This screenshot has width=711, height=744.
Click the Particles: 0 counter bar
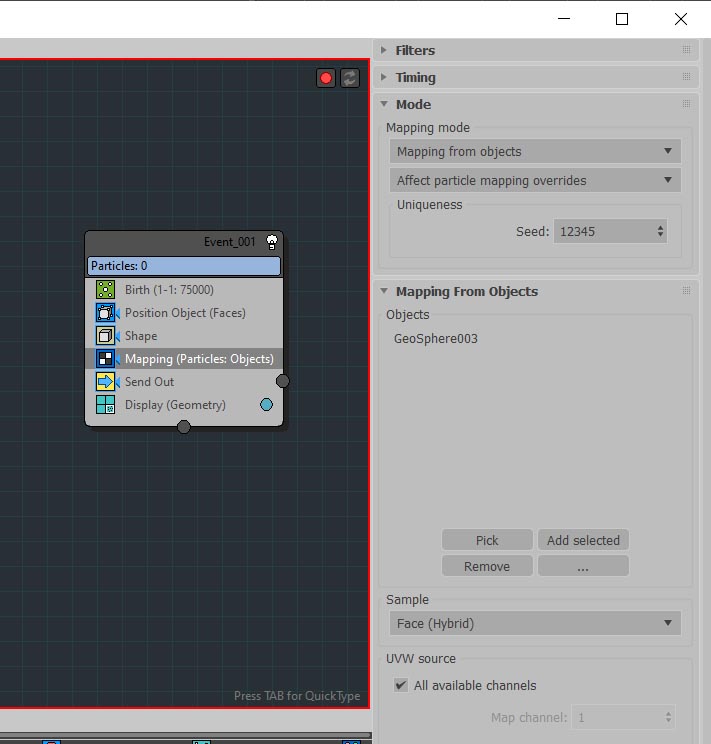pyautogui.click(x=184, y=266)
